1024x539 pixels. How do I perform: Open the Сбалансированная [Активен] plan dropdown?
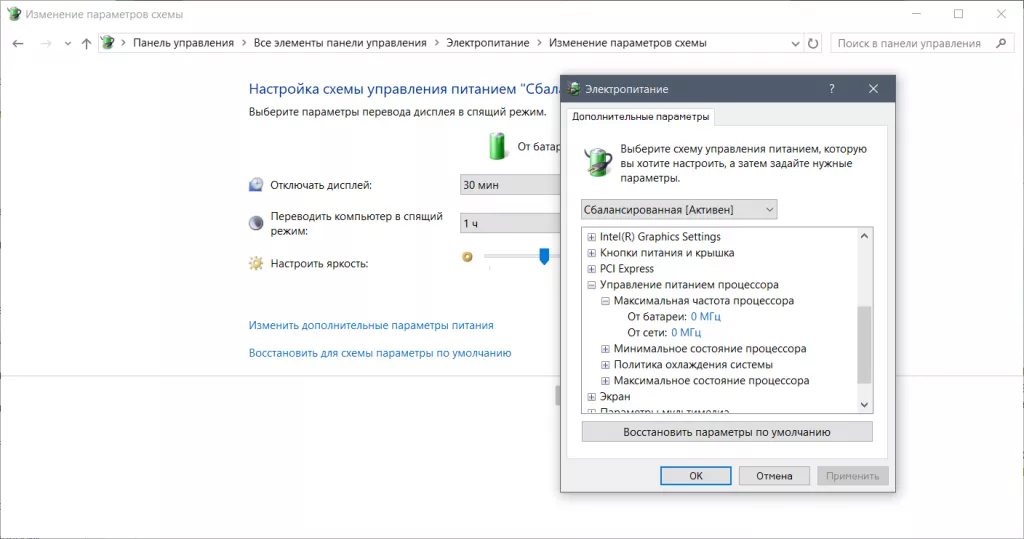(679, 210)
